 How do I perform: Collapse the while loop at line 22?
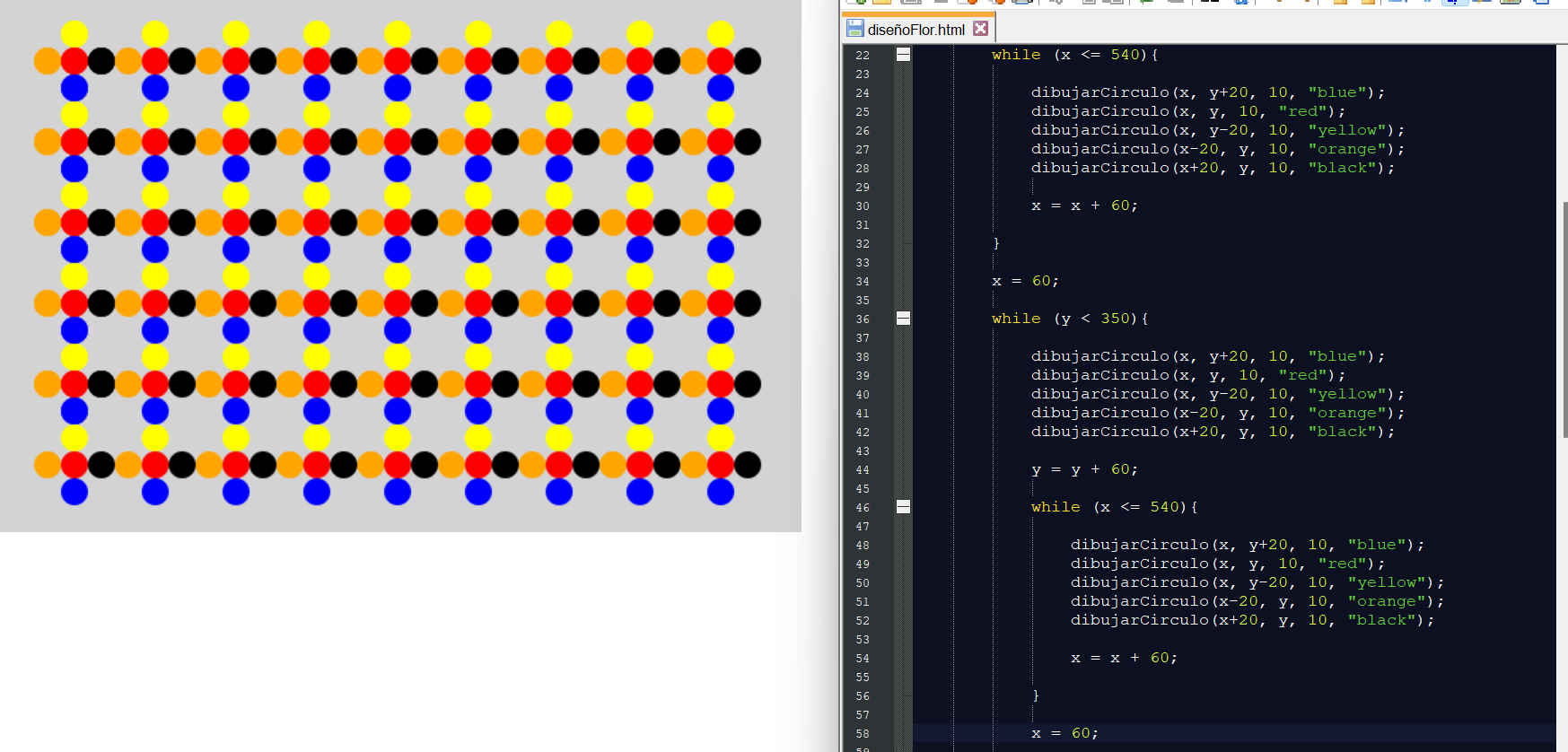tap(903, 55)
